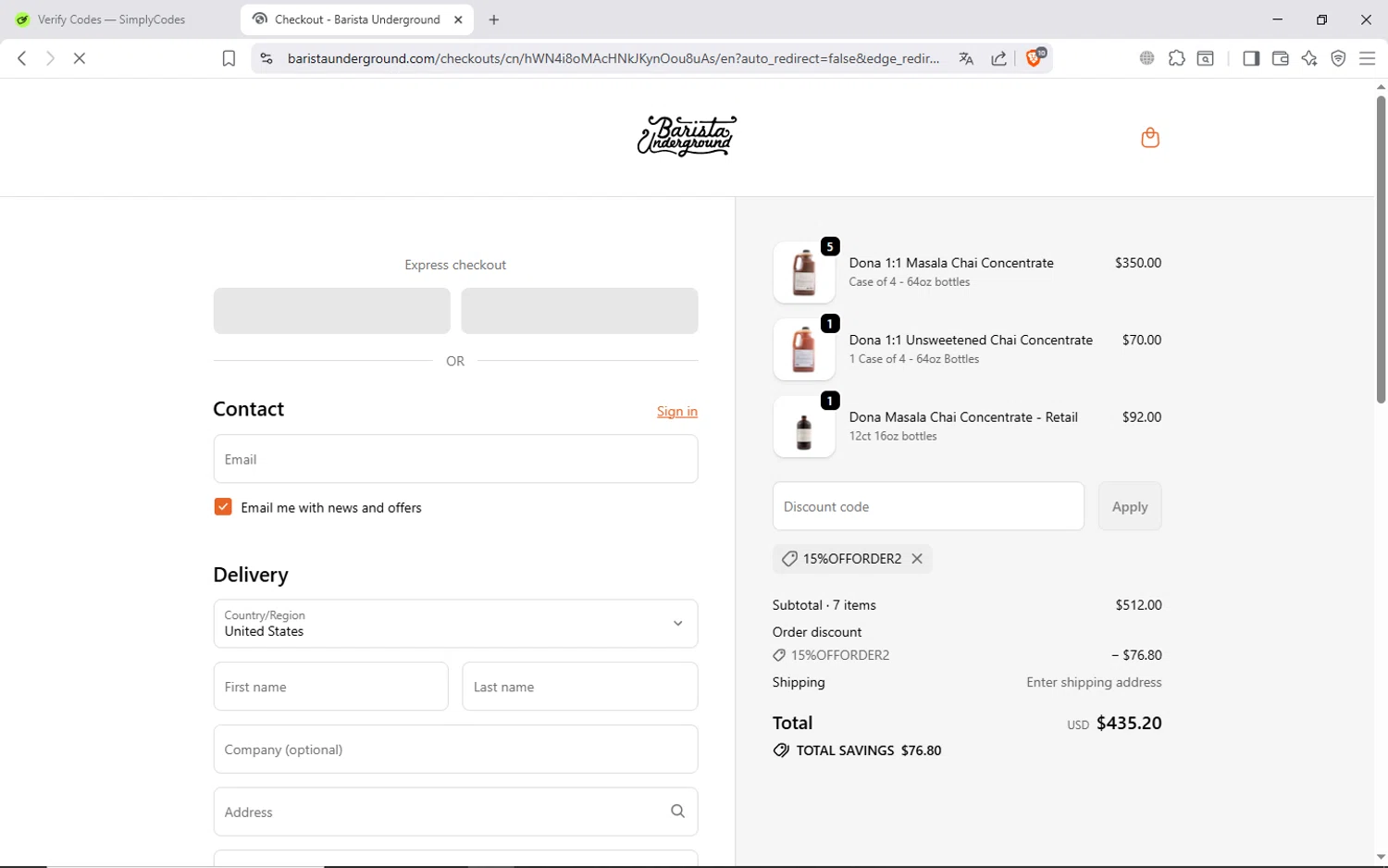Viewport: 1388px width, 868px height.
Task: Click the Dona 1:1 Masala Chai Concentrate thumbnail
Action: 804,272
